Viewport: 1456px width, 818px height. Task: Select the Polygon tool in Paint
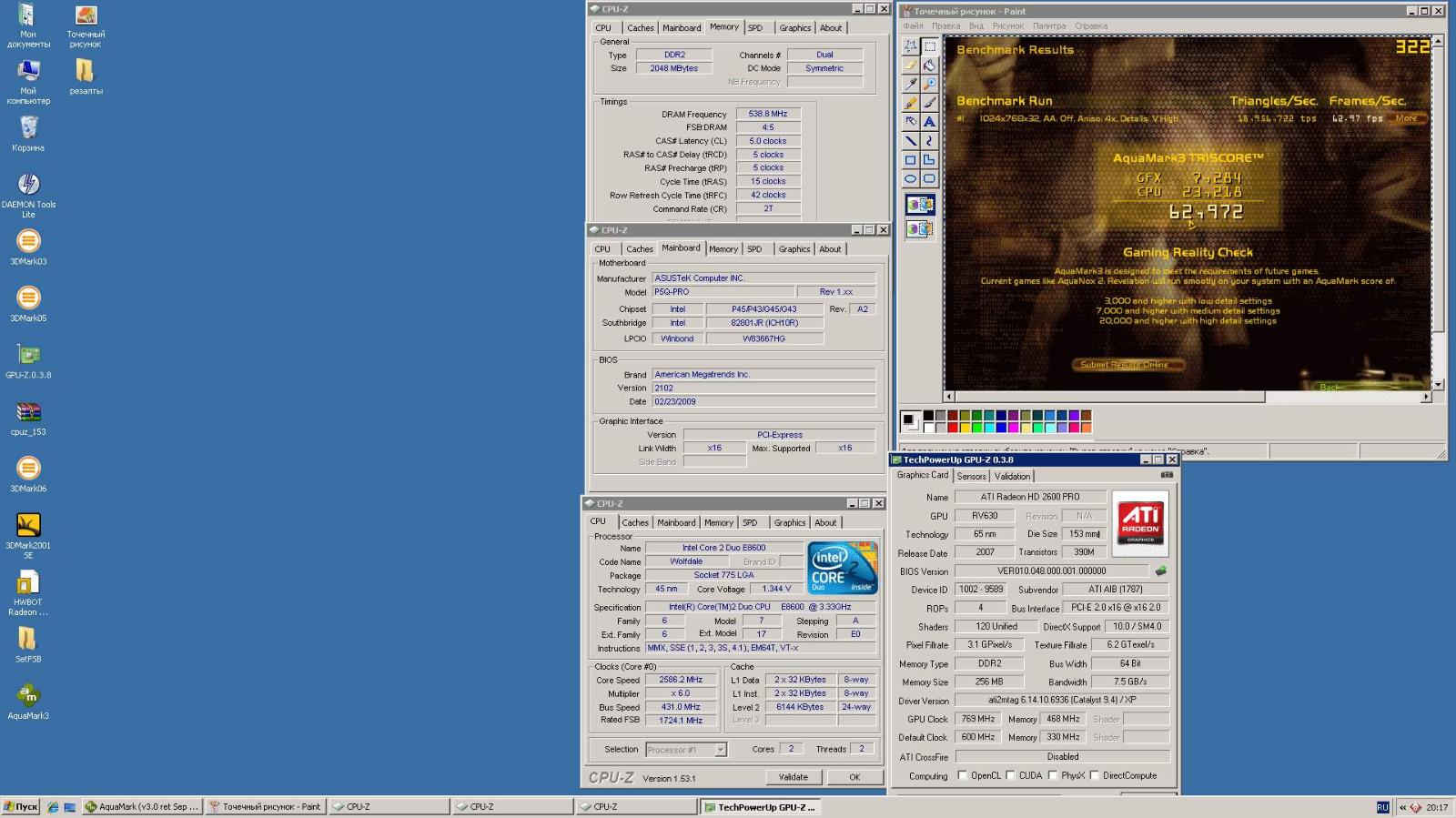929,160
